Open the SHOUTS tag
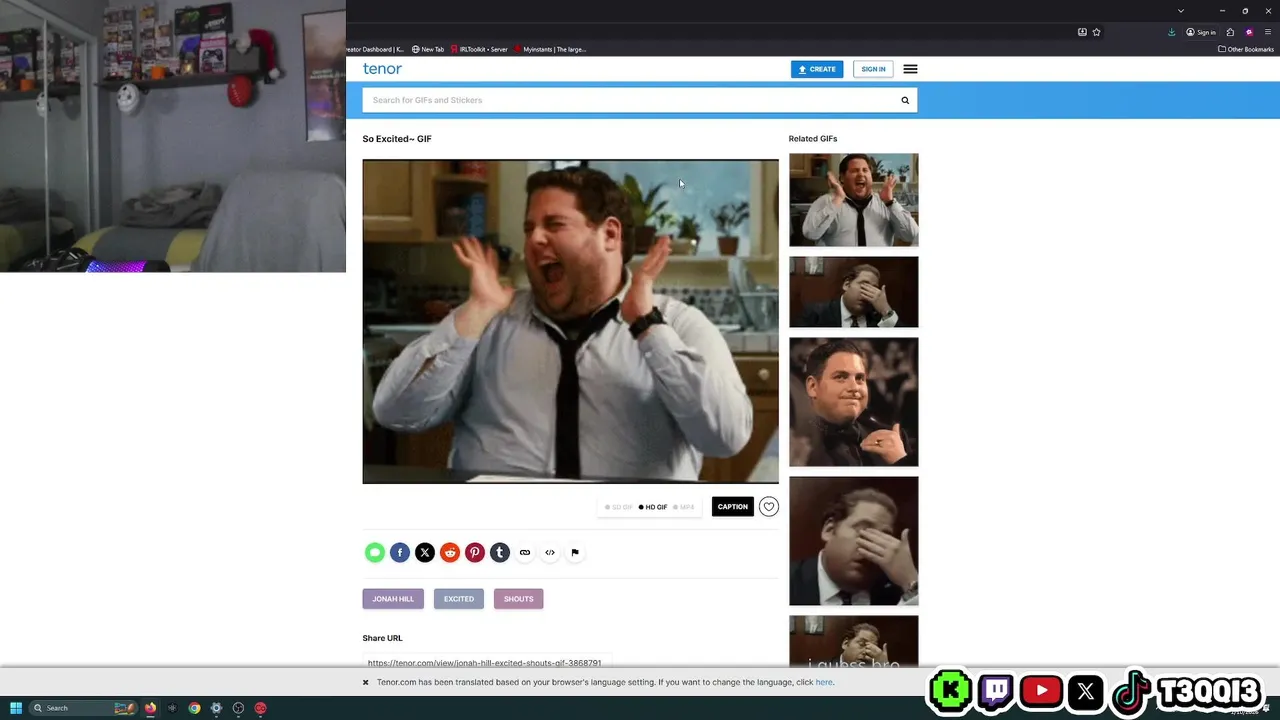 pyautogui.click(x=518, y=599)
